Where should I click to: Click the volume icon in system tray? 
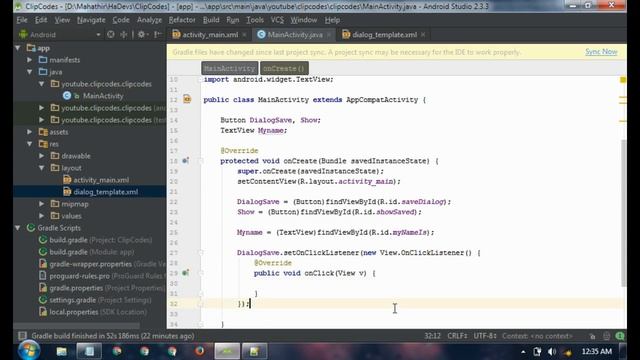552,351
